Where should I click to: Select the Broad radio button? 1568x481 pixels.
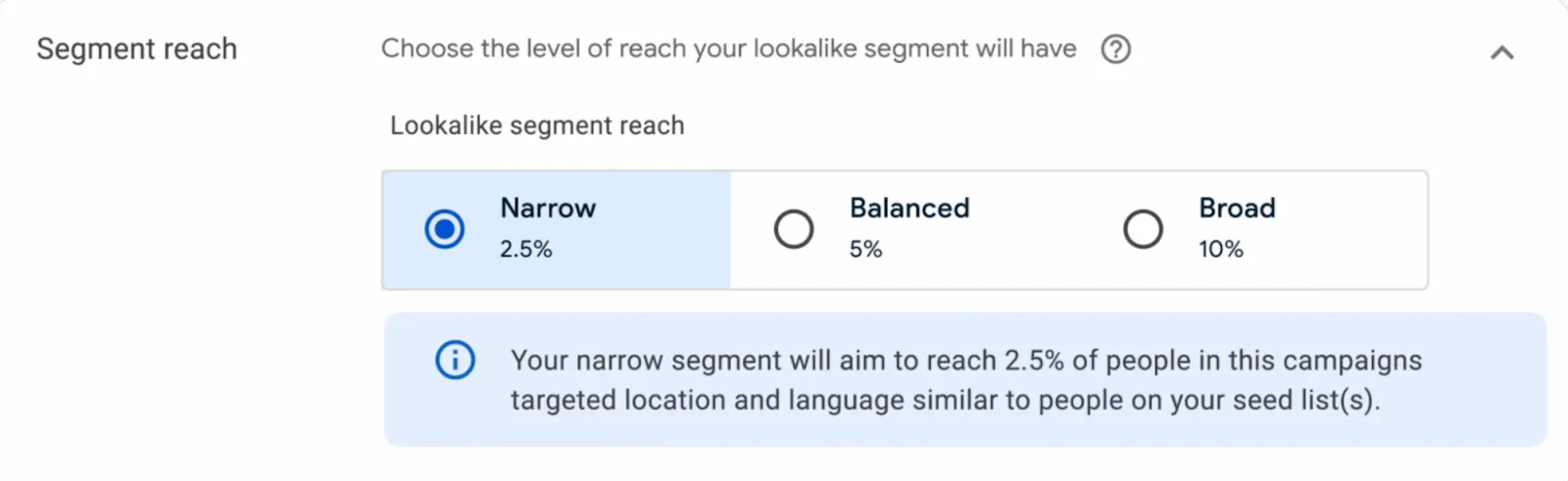(1143, 229)
